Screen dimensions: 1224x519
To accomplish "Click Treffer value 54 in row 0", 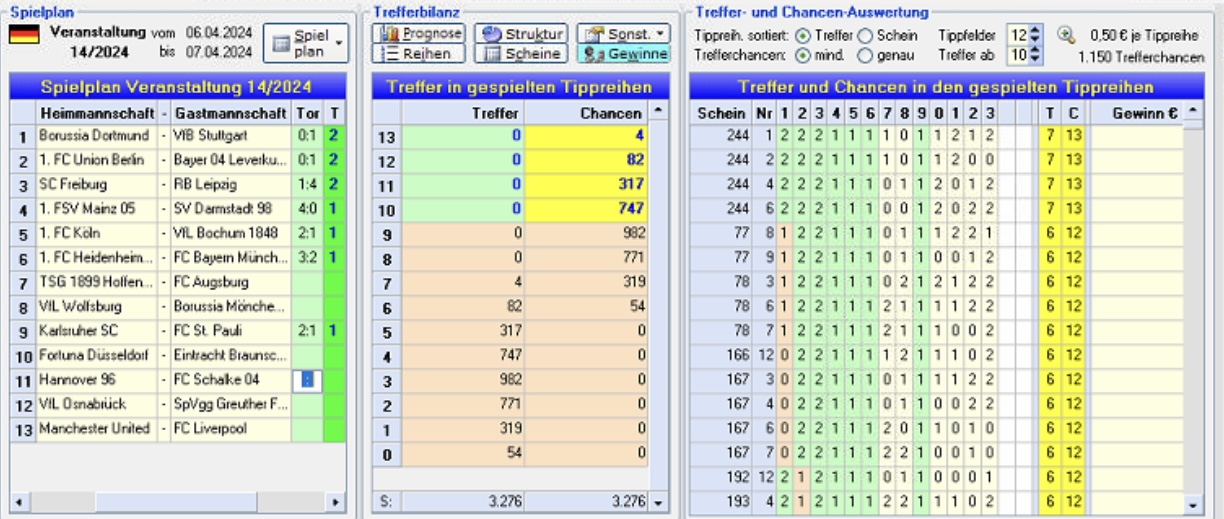I will click(x=461, y=453).
